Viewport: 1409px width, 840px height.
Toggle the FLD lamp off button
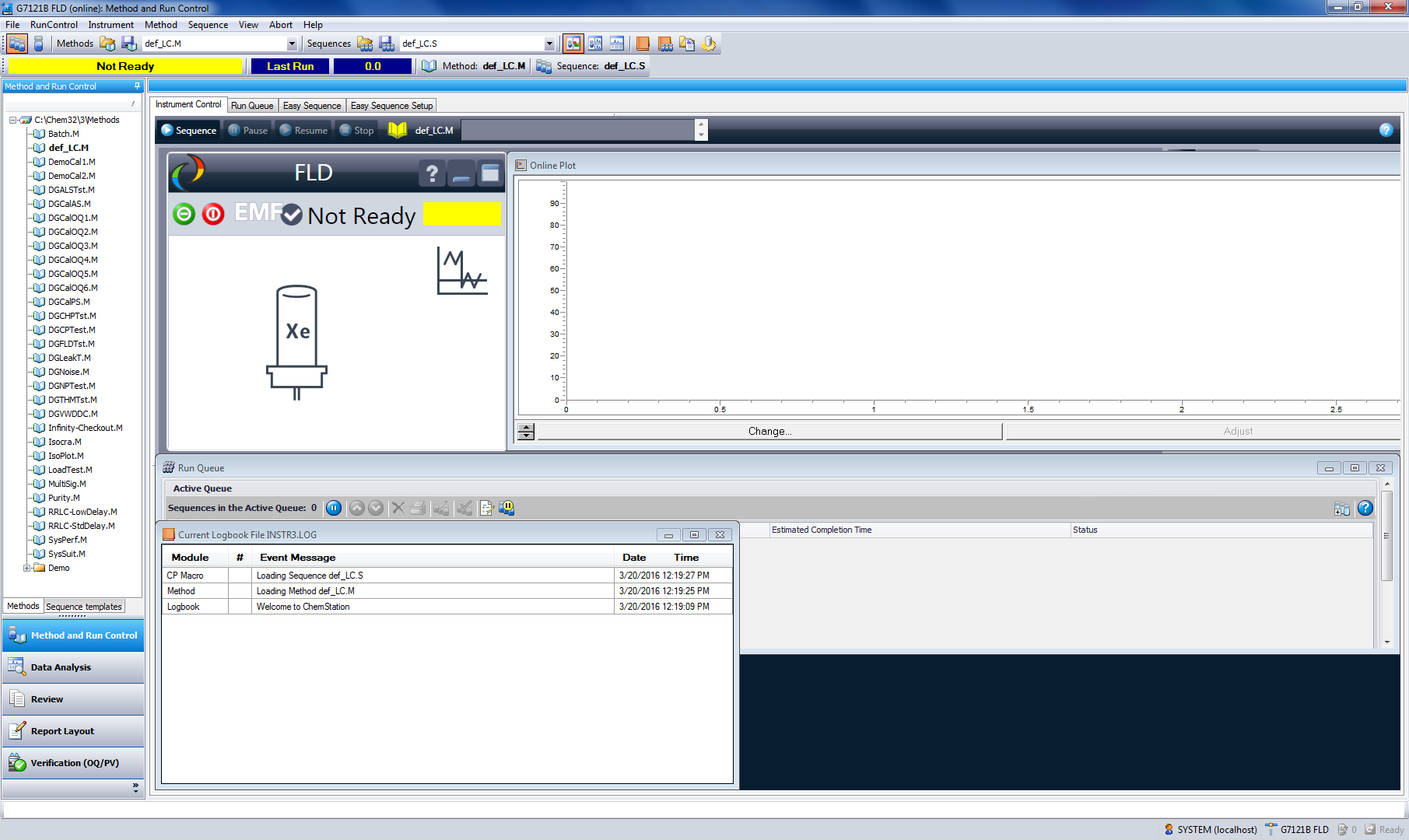click(x=213, y=215)
